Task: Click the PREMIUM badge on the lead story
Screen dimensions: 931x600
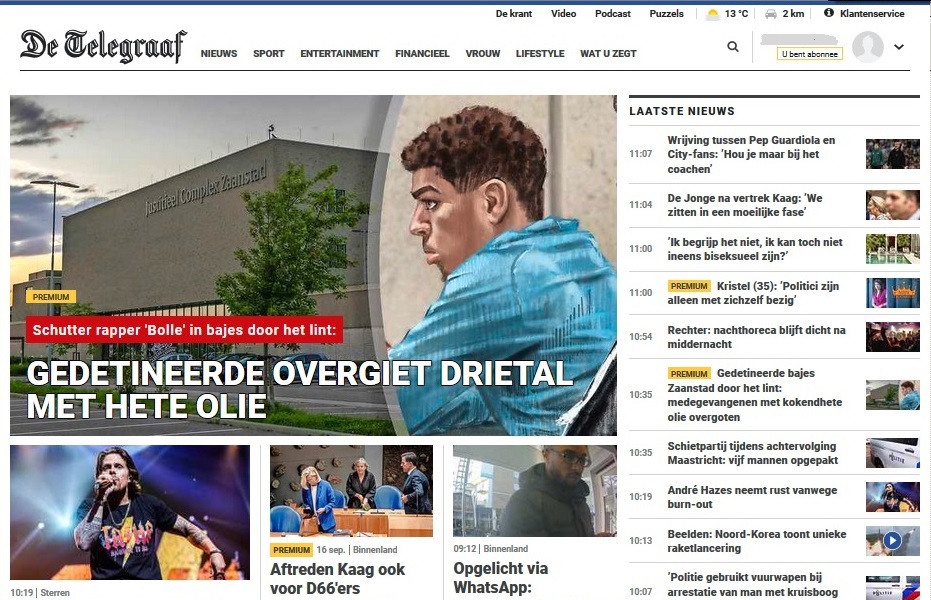Action: (50, 297)
